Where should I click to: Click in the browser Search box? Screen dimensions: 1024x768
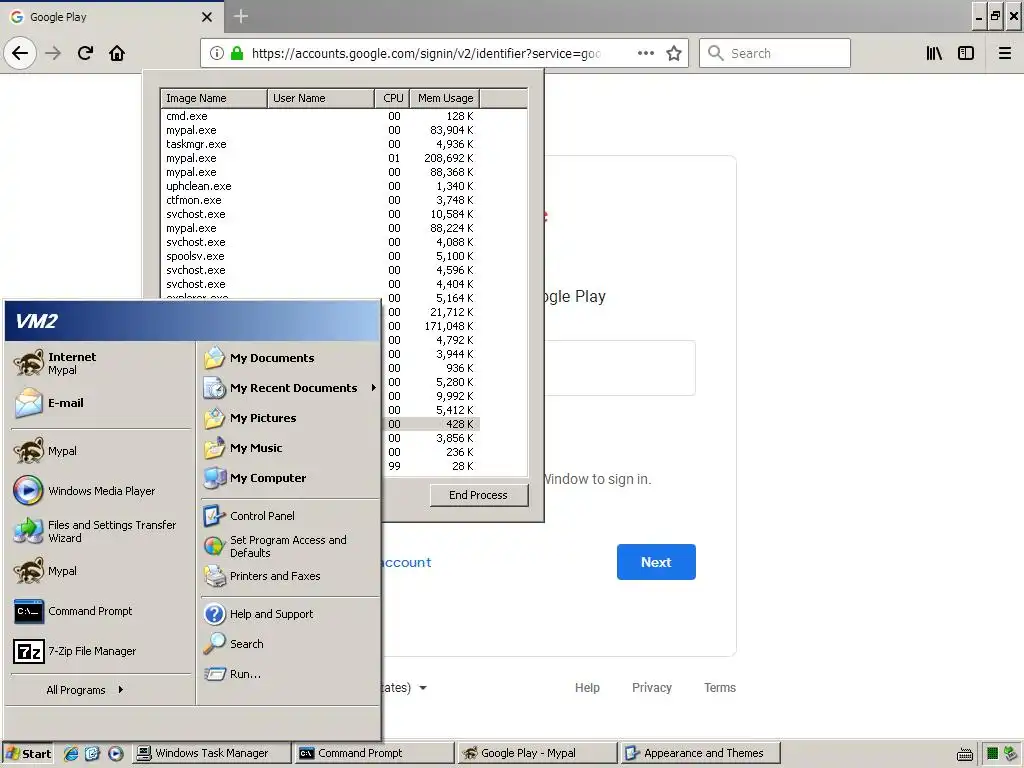click(775, 53)
